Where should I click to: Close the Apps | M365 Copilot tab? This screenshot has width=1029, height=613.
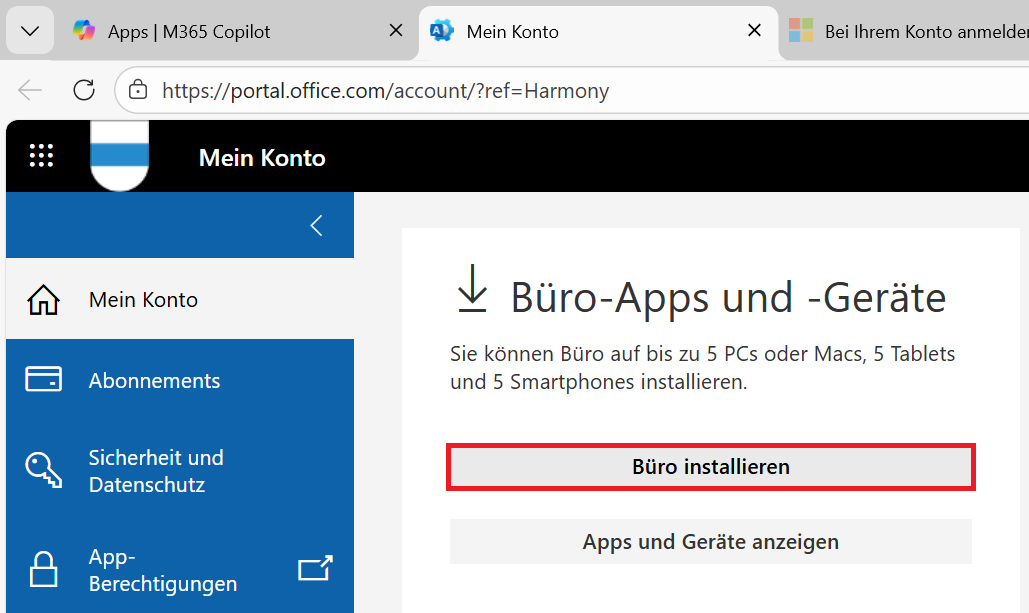(396, 31)
